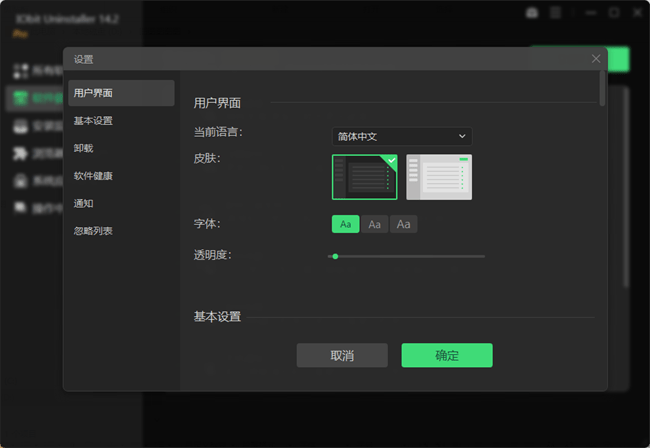Click the green transparency slider handle

(x=335, y=257)
